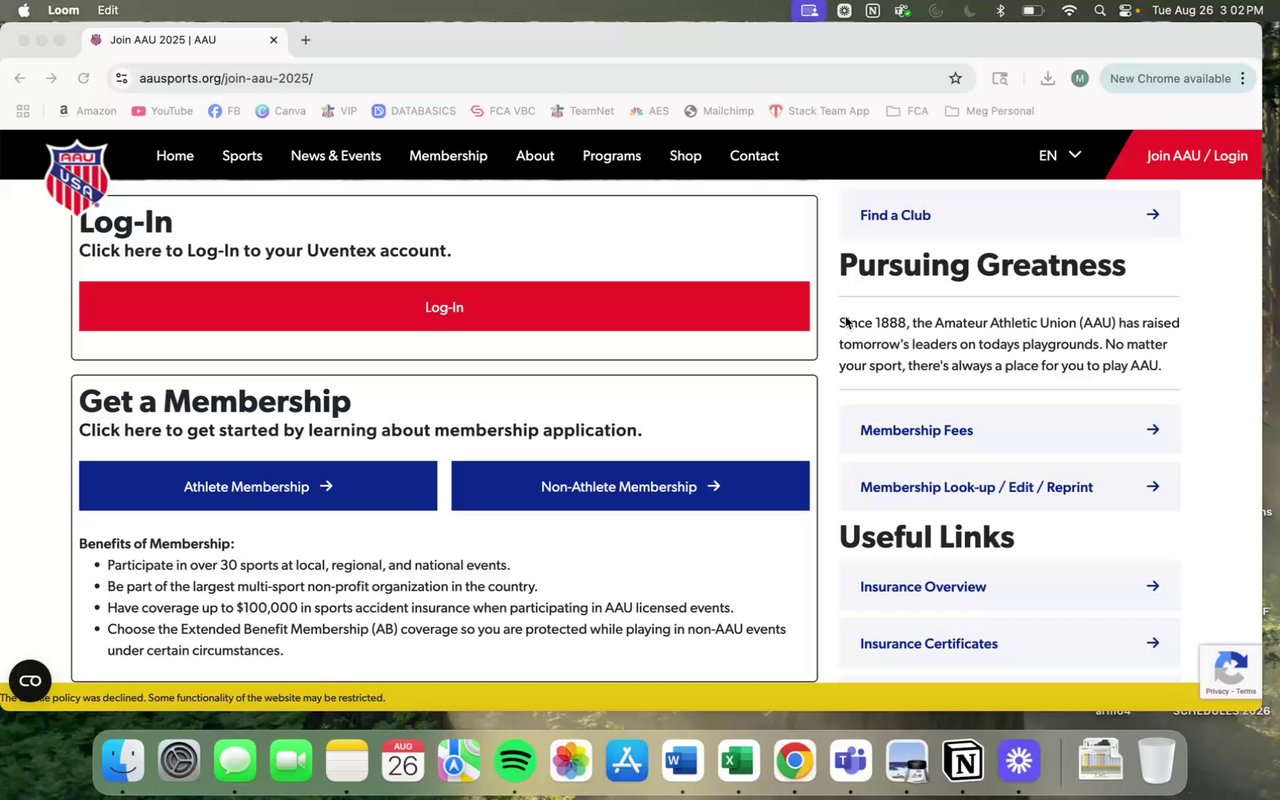Bookmark this page with the star icon
The image size is (1280, 800).
955,78
